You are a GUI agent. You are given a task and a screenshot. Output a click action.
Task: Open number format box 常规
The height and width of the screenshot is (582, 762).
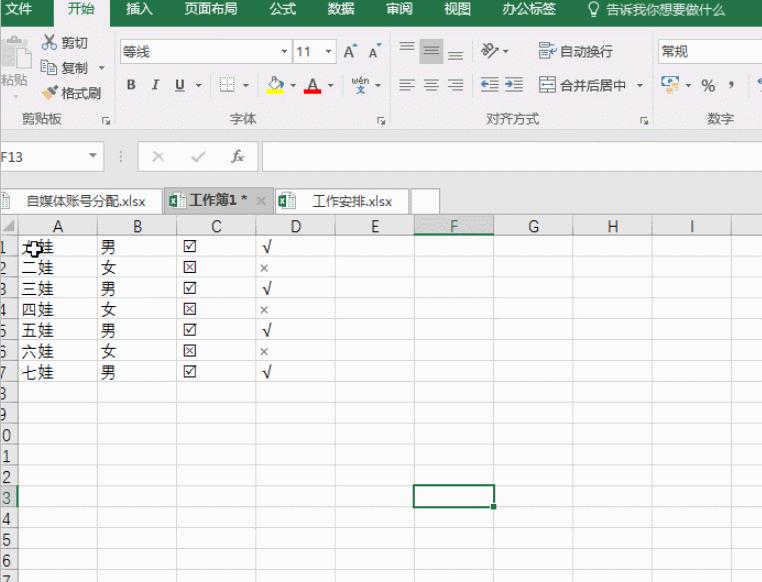tap(710, 51)
